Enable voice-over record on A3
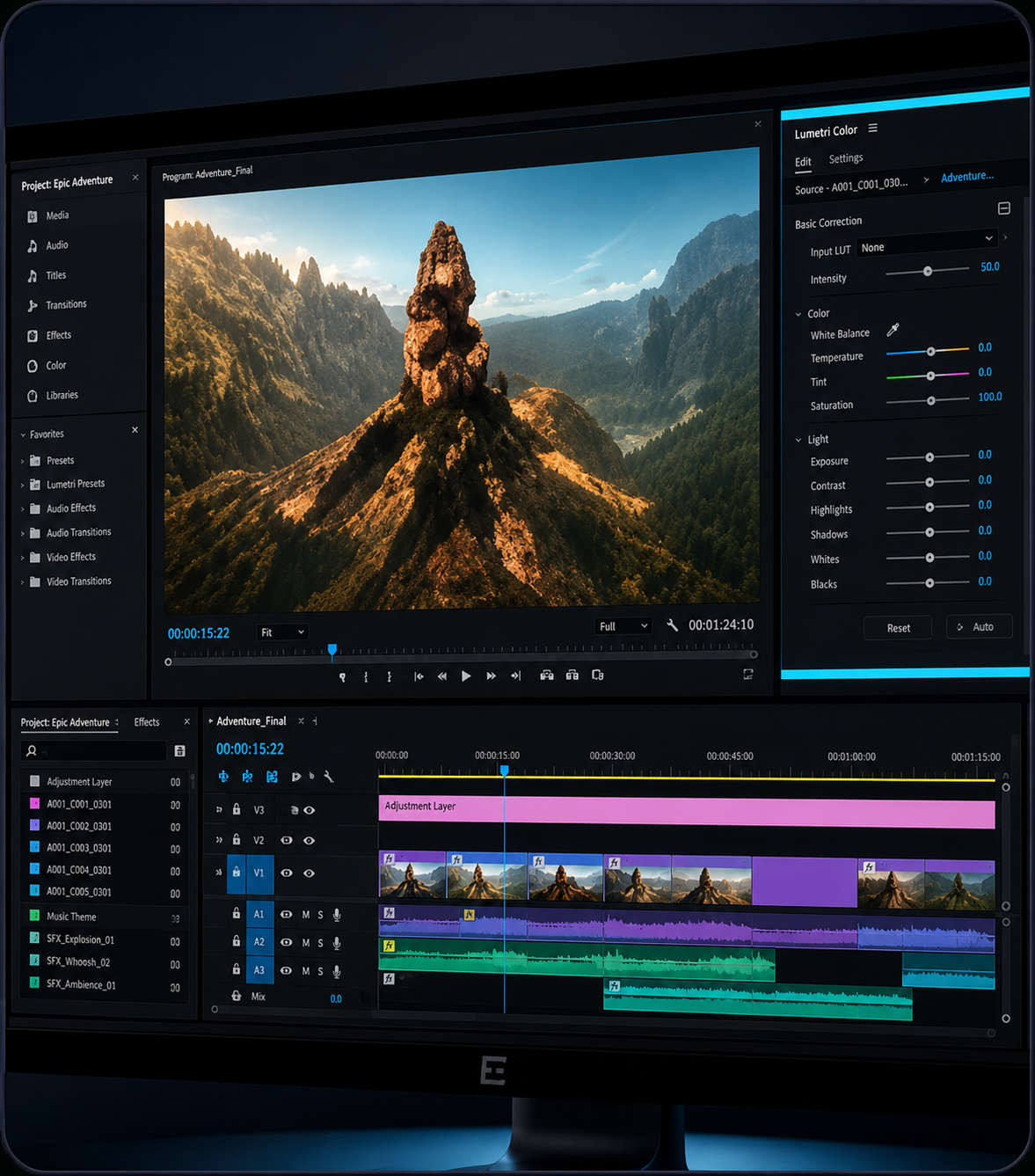 337,971
